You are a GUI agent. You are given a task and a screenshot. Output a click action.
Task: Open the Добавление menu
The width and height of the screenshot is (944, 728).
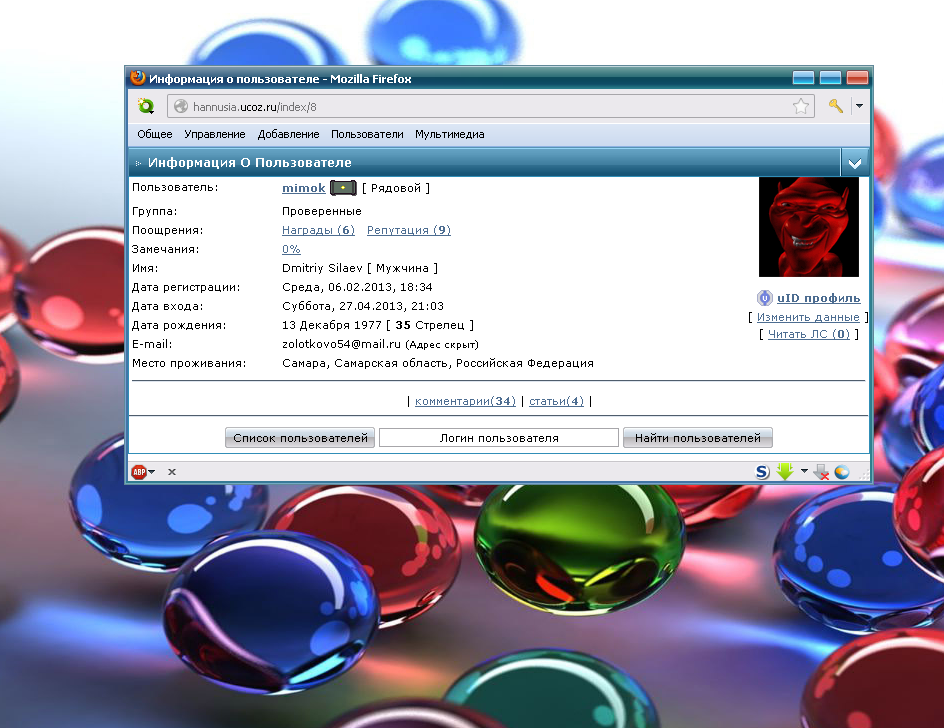tap(288, 134)
